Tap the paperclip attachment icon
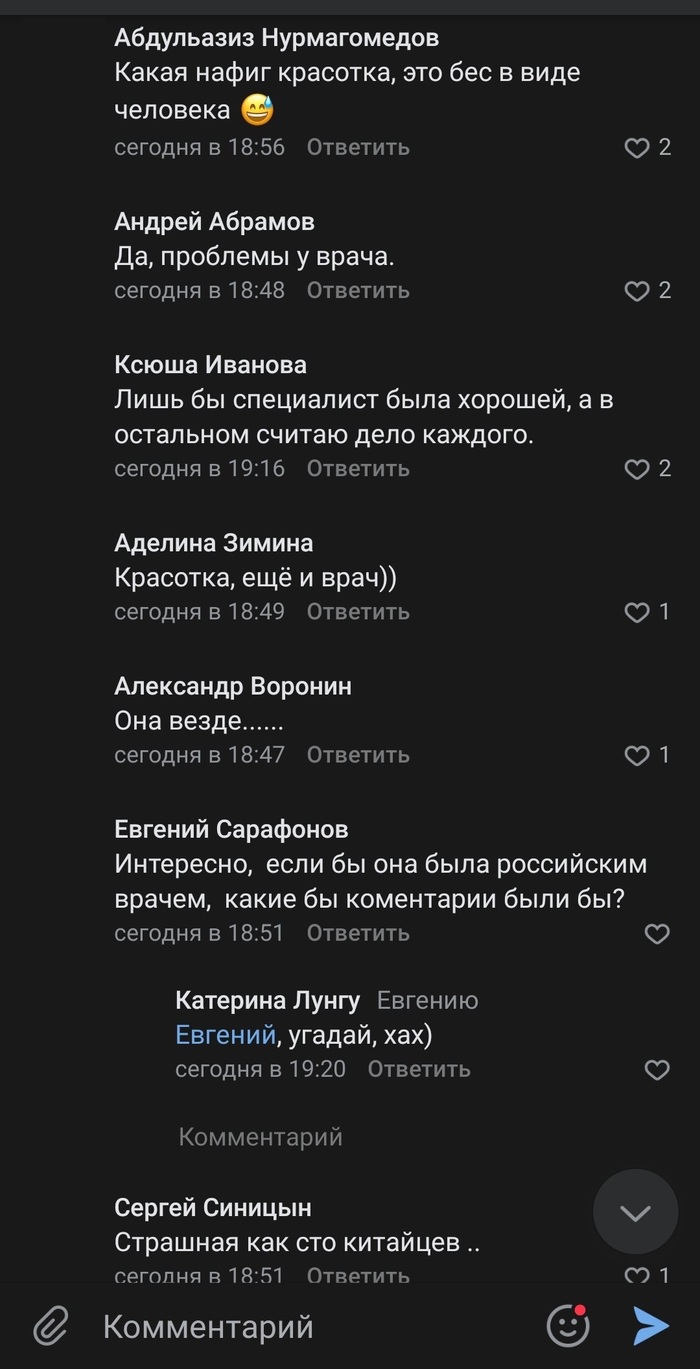 [x=49, y=1327]
